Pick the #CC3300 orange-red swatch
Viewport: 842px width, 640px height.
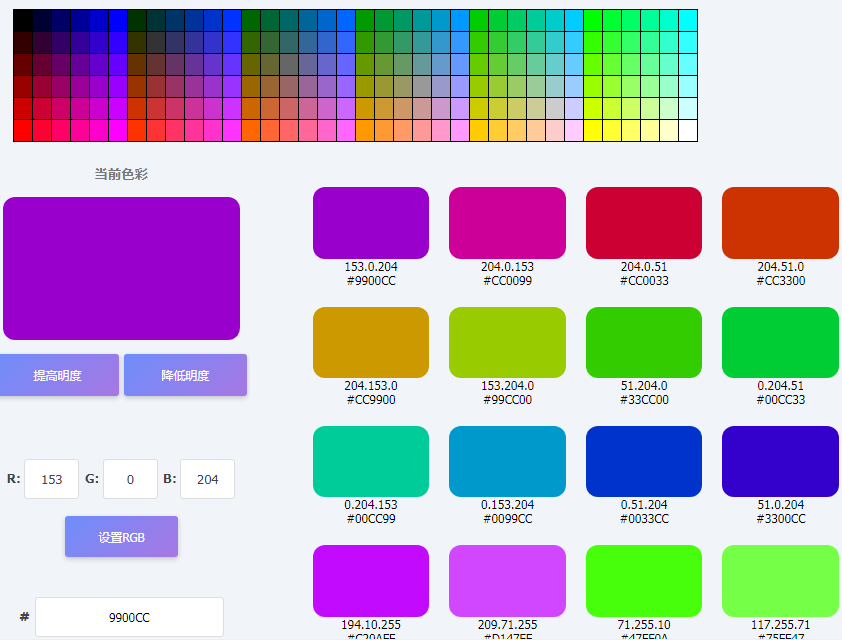click(780, 223)
